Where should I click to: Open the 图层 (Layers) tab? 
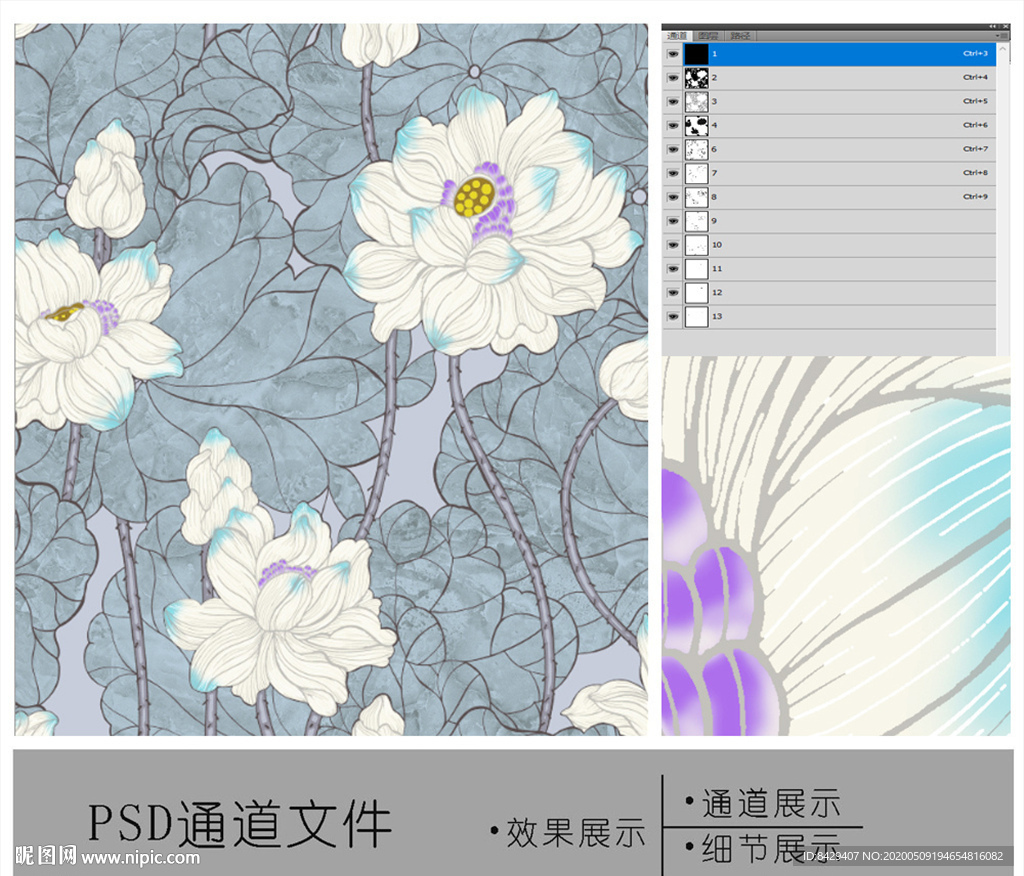coord(707,35)
